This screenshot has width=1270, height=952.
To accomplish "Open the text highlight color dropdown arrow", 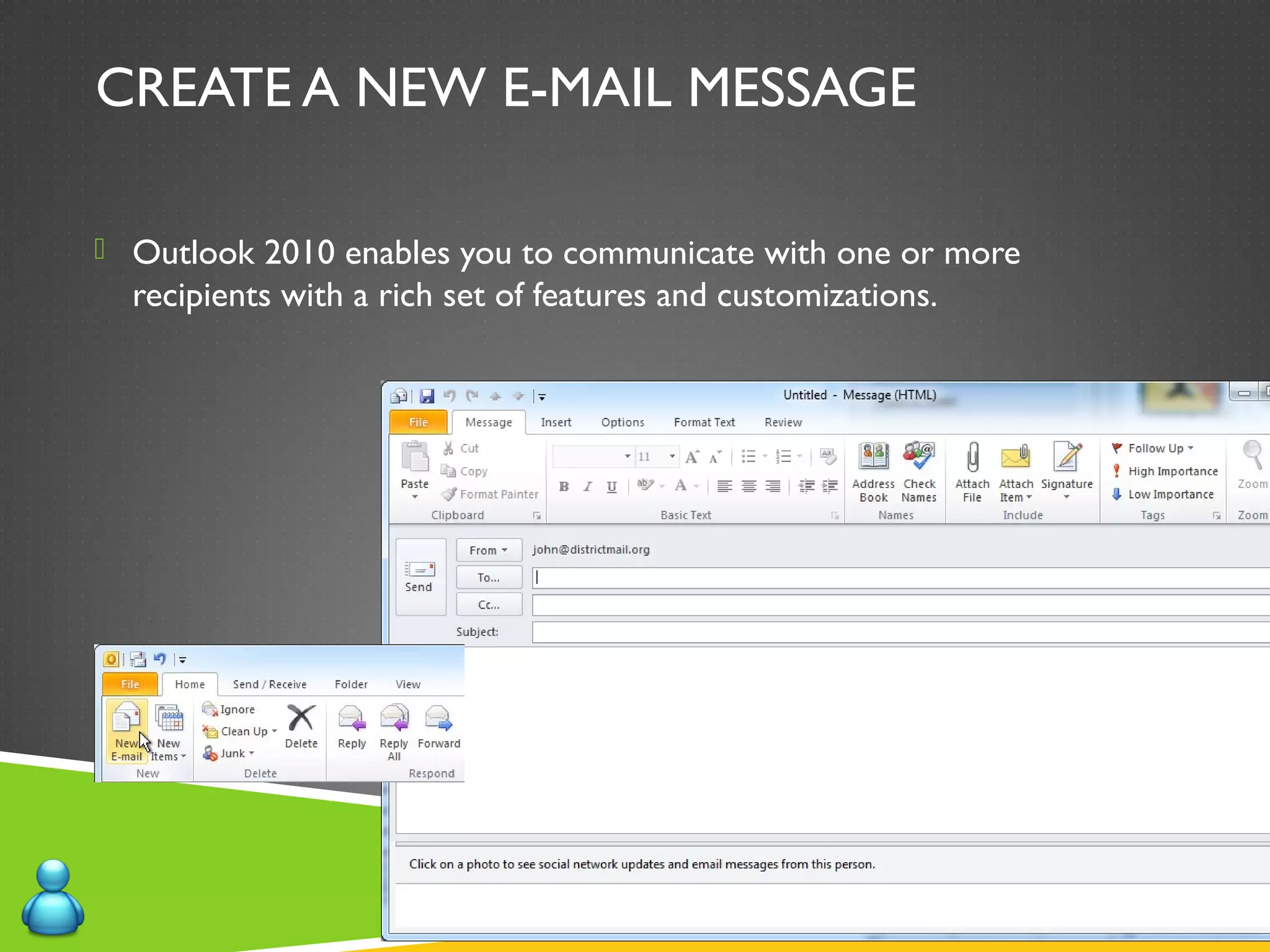I will (662, 487).
